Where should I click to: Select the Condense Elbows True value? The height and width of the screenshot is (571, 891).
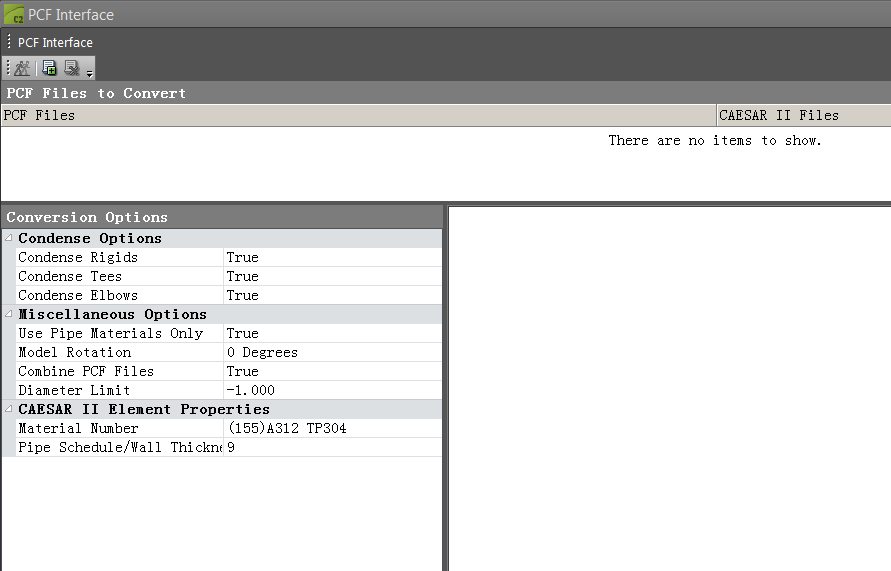tap(332, 295)
